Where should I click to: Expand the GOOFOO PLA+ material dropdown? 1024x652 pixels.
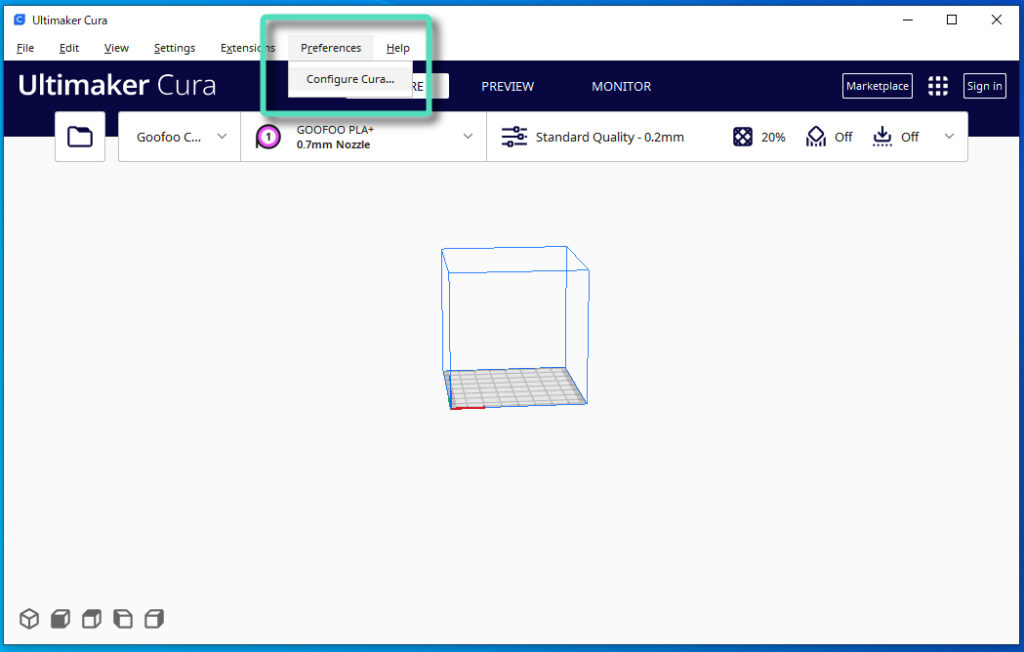click(364, 137)
